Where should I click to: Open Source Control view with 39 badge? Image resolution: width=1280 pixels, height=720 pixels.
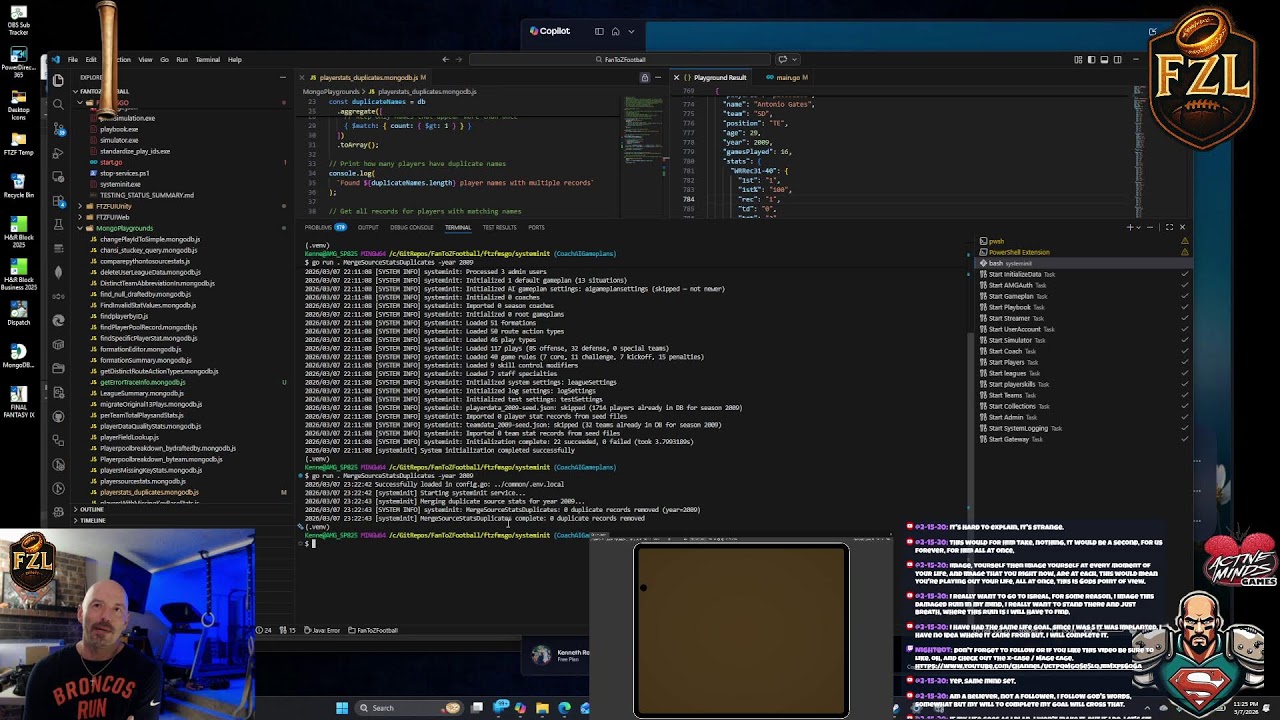[x=58, y=128]
